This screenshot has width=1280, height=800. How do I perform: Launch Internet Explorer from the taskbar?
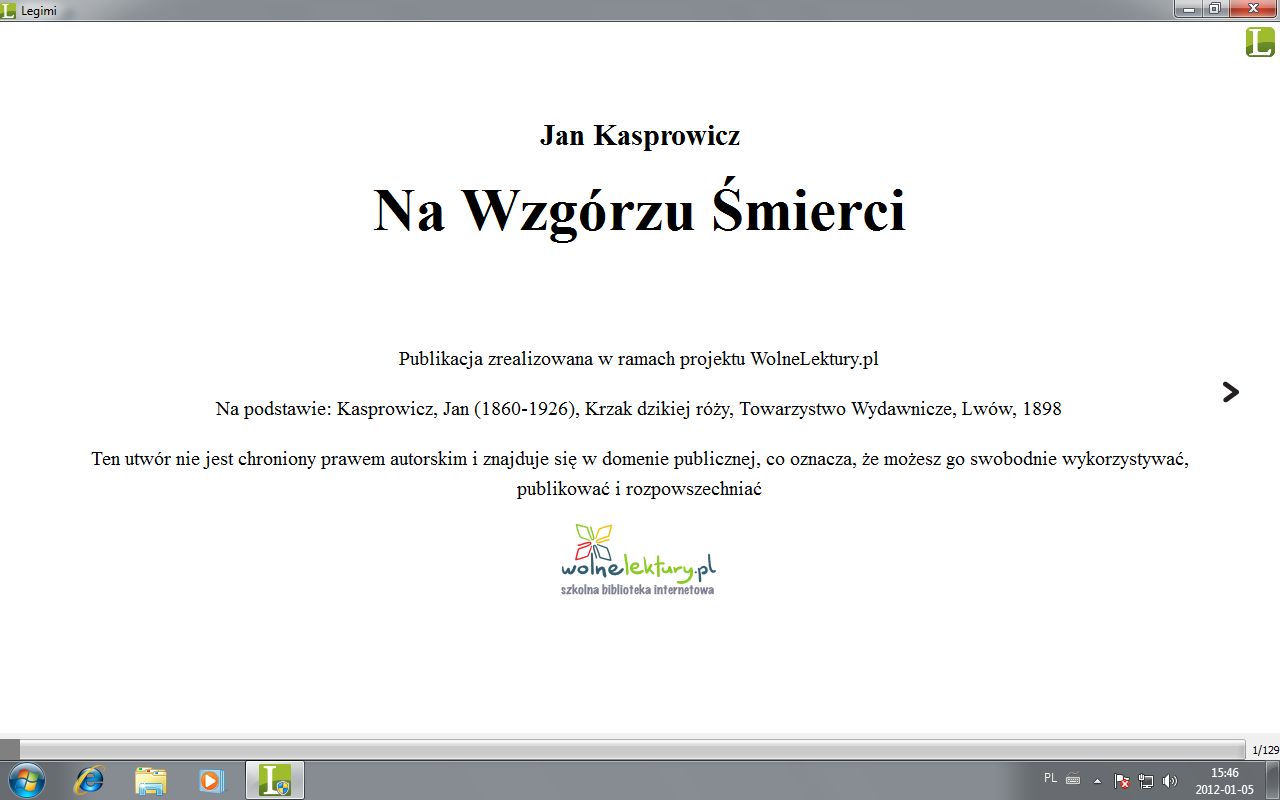(x=89, y=780)
